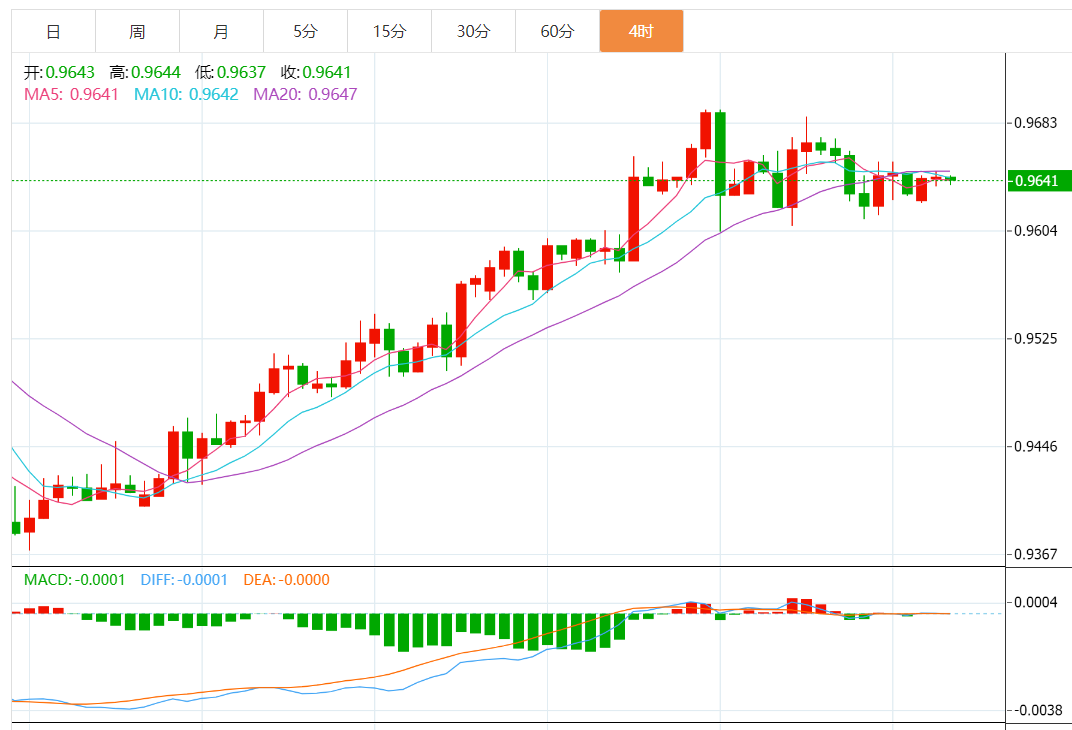Switch to the 日 daily chart tab
This screenshot has height=730, width=1072.
coord(53,32)
